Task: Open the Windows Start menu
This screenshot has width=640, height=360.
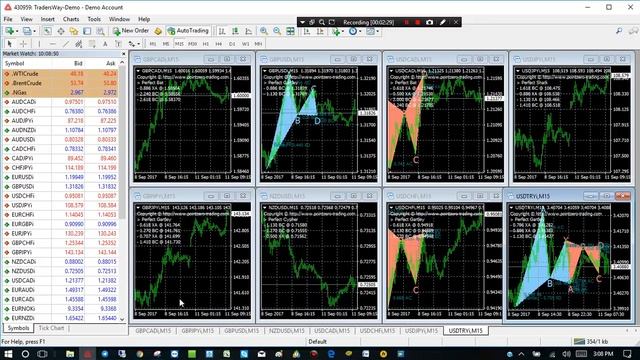Action: (x=8, y=354)
